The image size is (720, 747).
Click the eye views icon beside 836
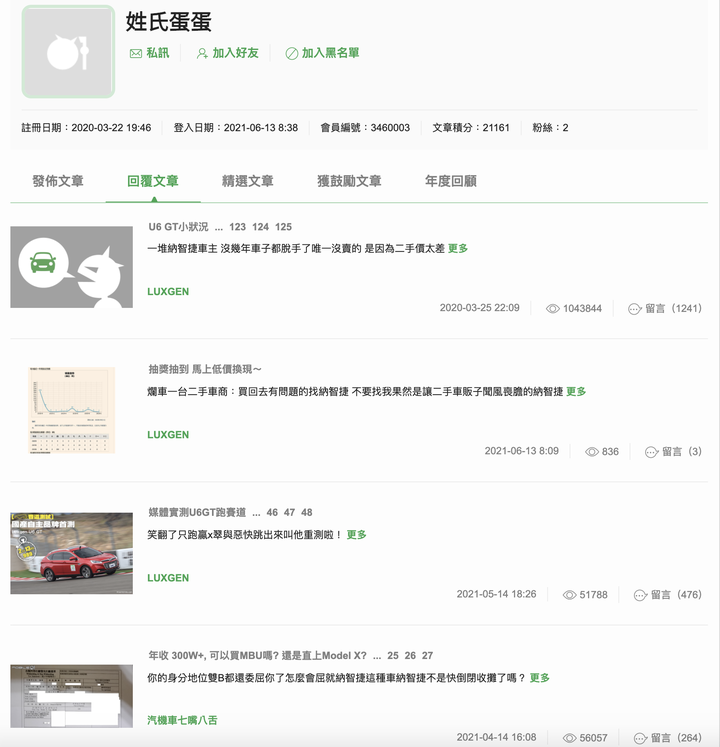592,452
